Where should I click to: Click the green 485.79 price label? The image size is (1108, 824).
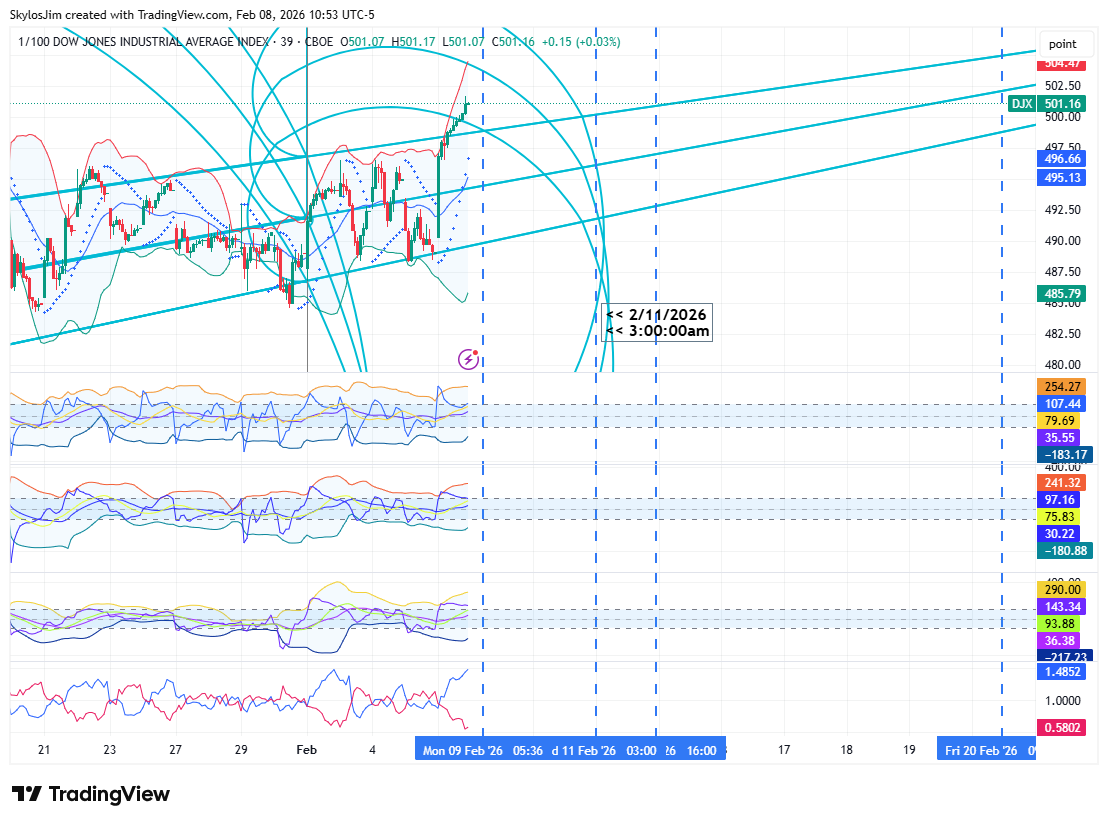pos(1062,293)
